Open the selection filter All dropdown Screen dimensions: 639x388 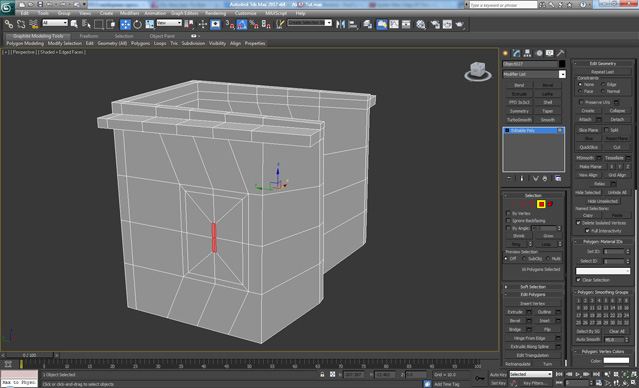55,23
